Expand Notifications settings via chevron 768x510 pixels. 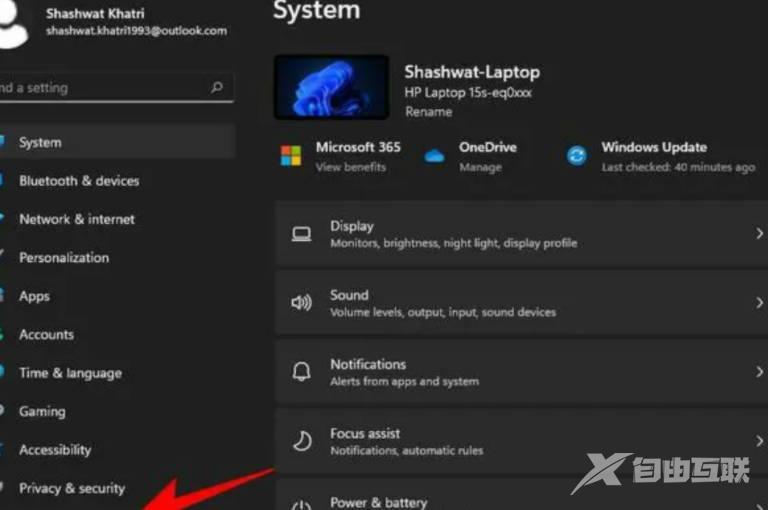pyautogui.click(x=760, y=372)
